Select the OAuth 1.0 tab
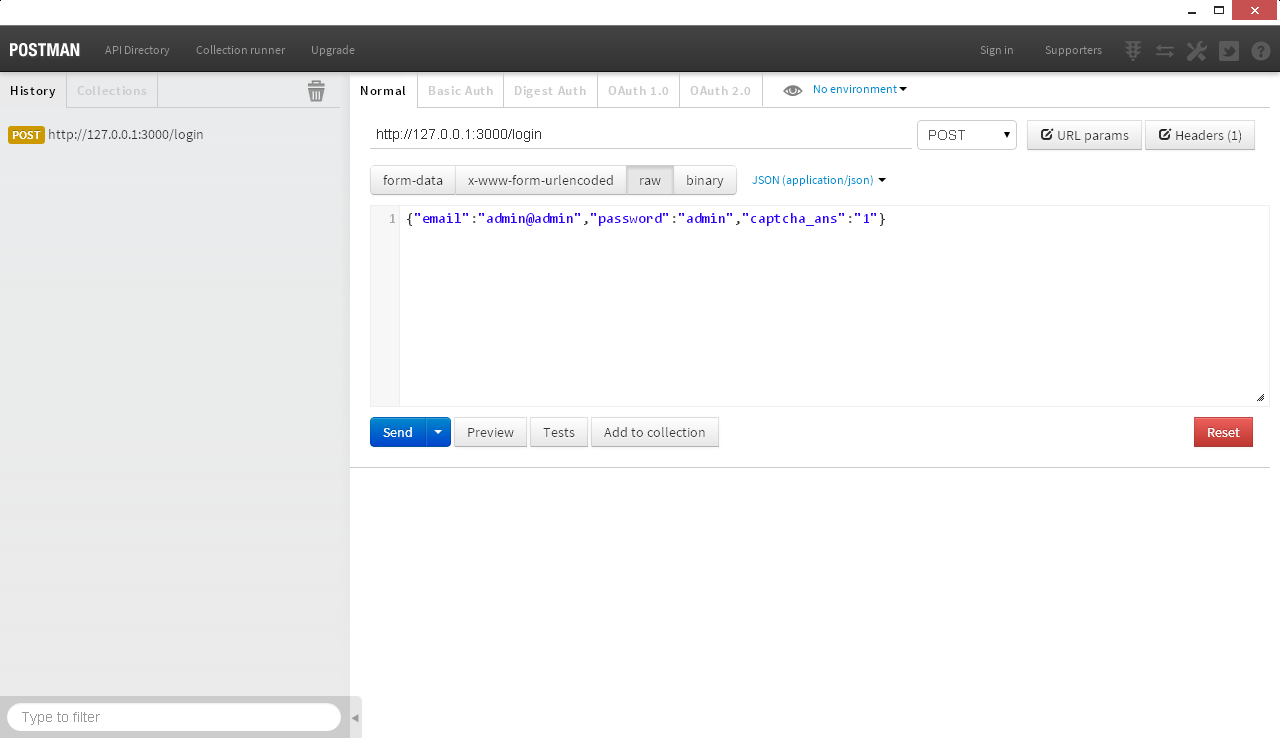 pyautogui.click(x=638, y=91)
